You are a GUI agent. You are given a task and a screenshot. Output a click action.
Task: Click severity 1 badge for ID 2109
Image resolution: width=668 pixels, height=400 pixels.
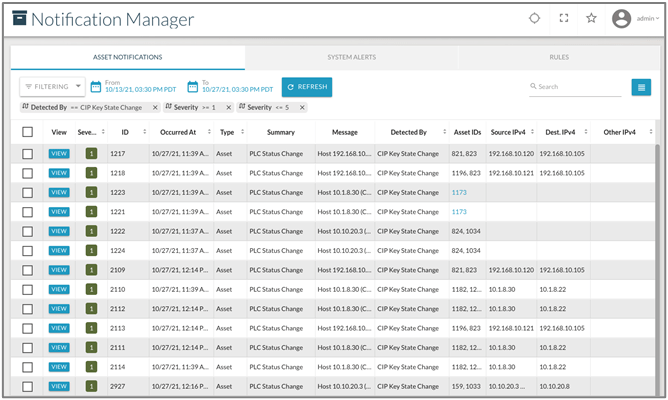pos(91,270)
